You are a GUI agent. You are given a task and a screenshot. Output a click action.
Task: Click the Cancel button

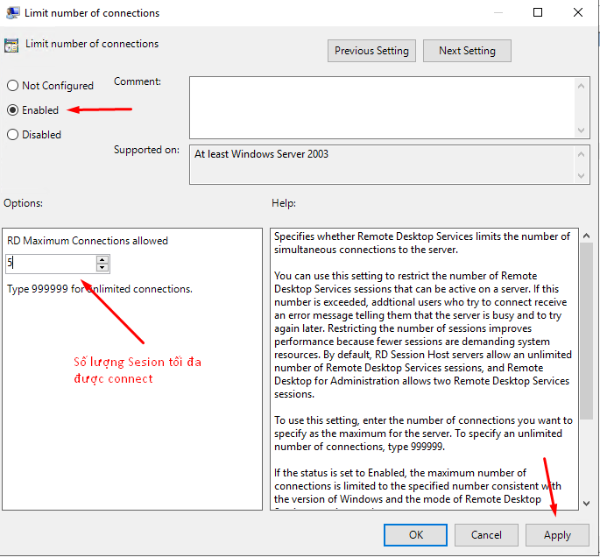(x=486, y=535)
